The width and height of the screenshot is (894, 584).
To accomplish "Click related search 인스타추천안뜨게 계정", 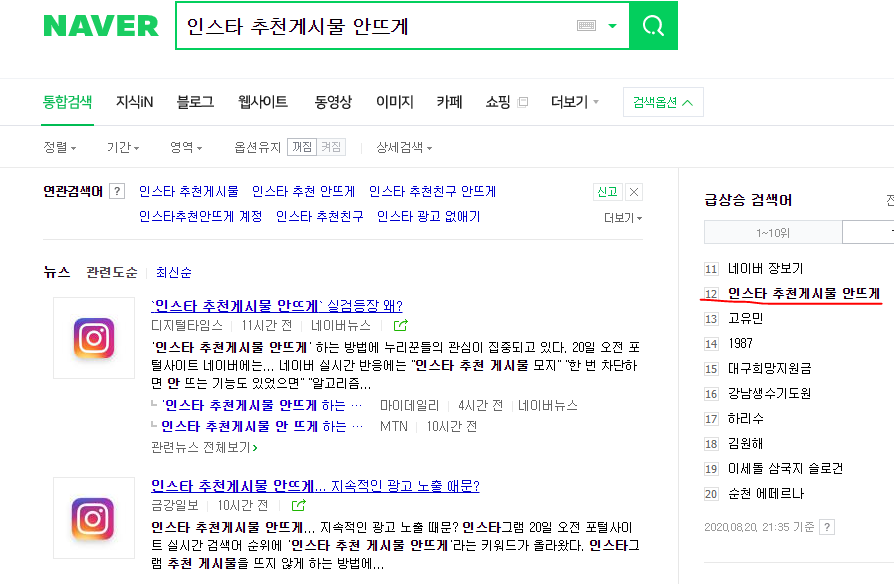I will point(201,216).
